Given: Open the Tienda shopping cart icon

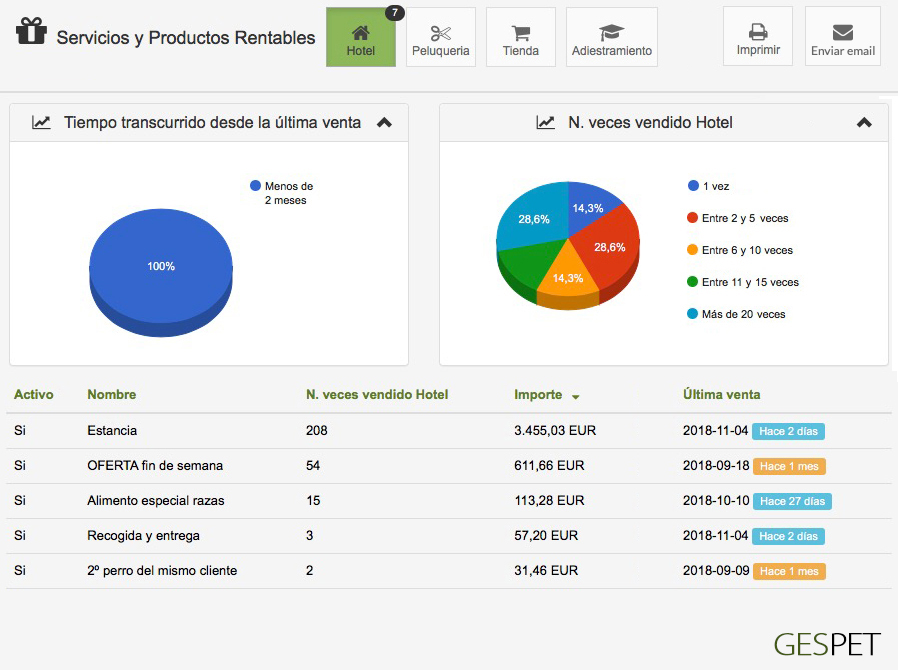Looking at the screenshot, I should [x=520, y=33].
